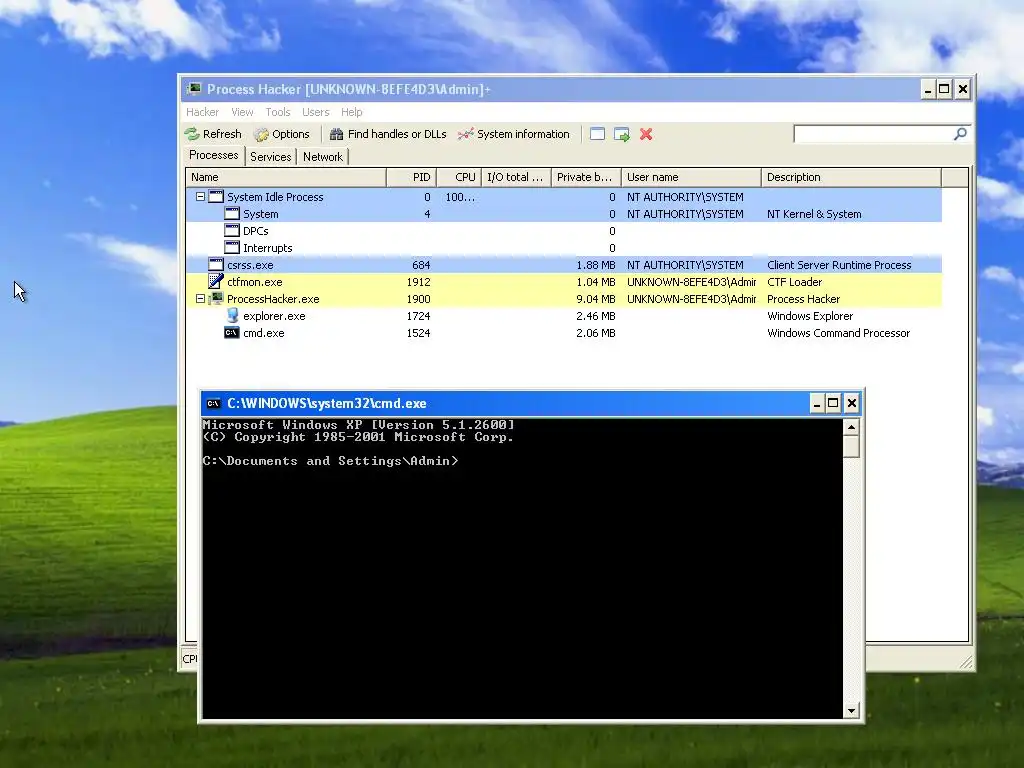Focus the process search input field
The width and height of the screenshot is (1024, 768).
tap(873, 134)
